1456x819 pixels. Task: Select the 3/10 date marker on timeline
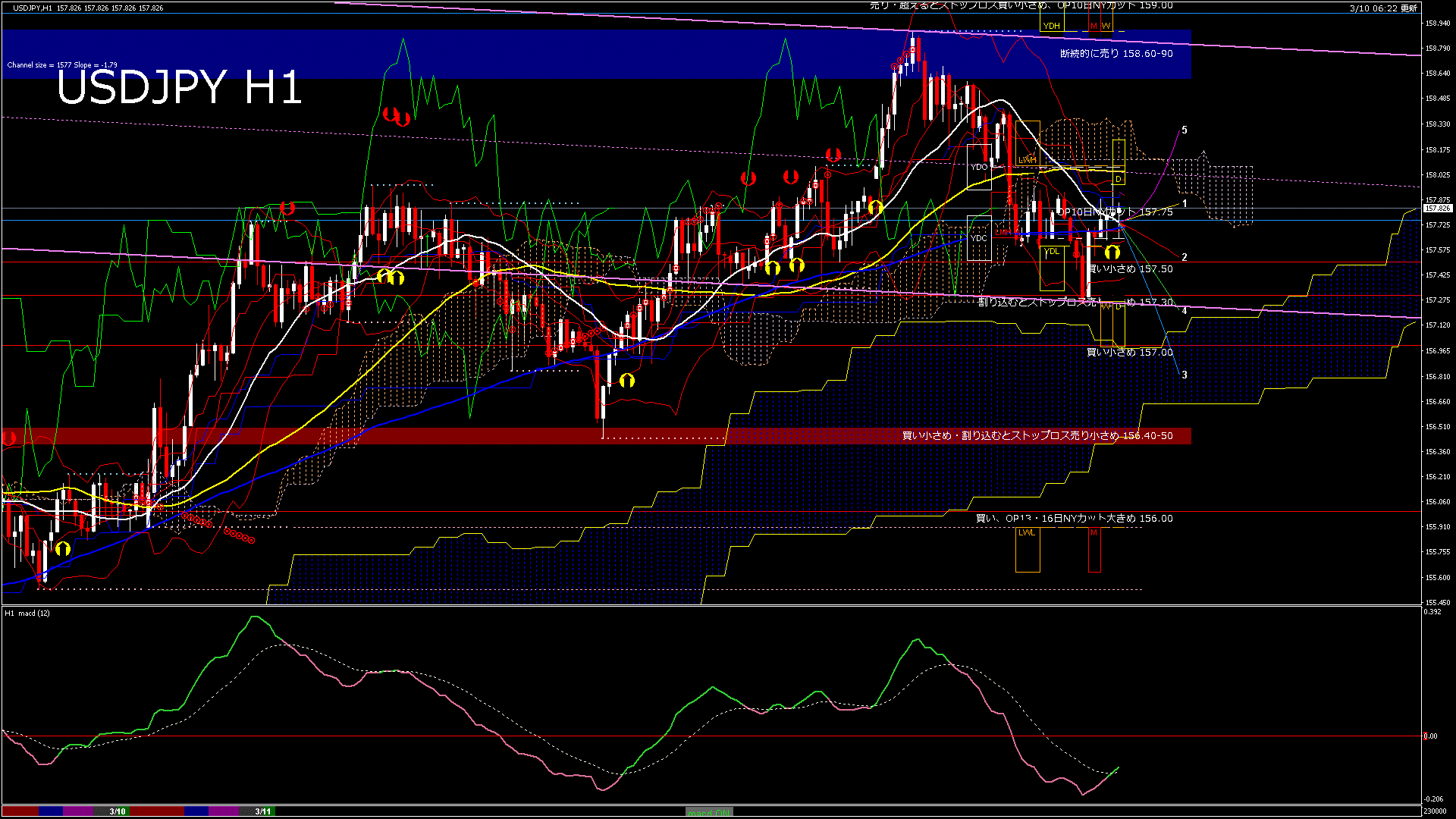click(x=117, y=811)
